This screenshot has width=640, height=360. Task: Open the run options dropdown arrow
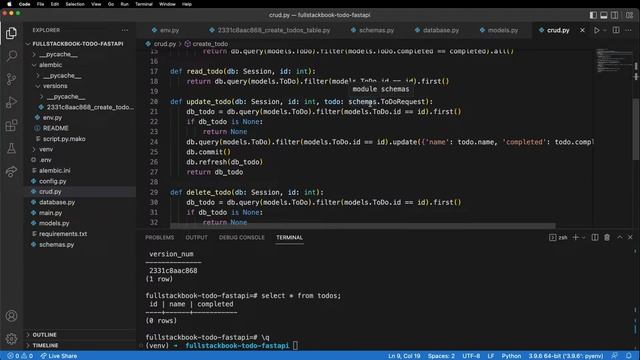pyautogui.click(x=604, y=30)
